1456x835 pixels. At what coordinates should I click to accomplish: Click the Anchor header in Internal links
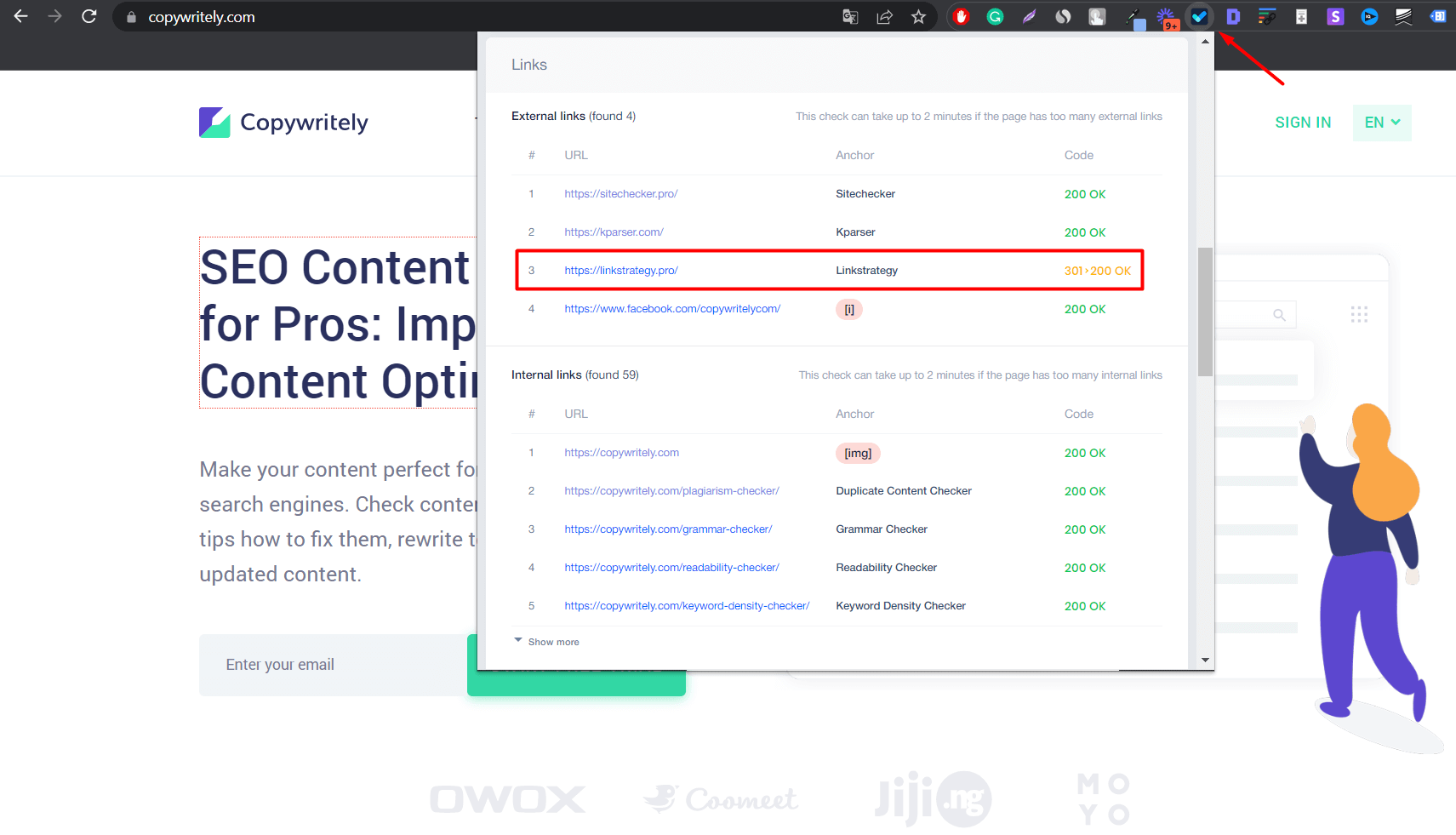[x=854, y=414]
